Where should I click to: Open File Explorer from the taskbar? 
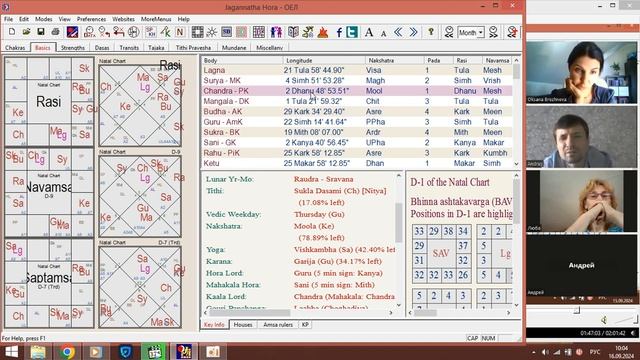point(38,352)
